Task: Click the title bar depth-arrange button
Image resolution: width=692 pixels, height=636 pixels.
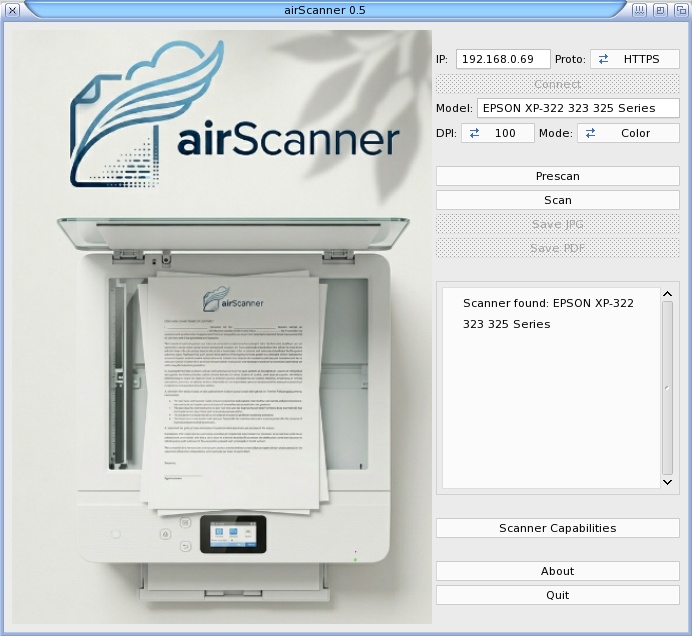Action: click(x=681, y=10)
